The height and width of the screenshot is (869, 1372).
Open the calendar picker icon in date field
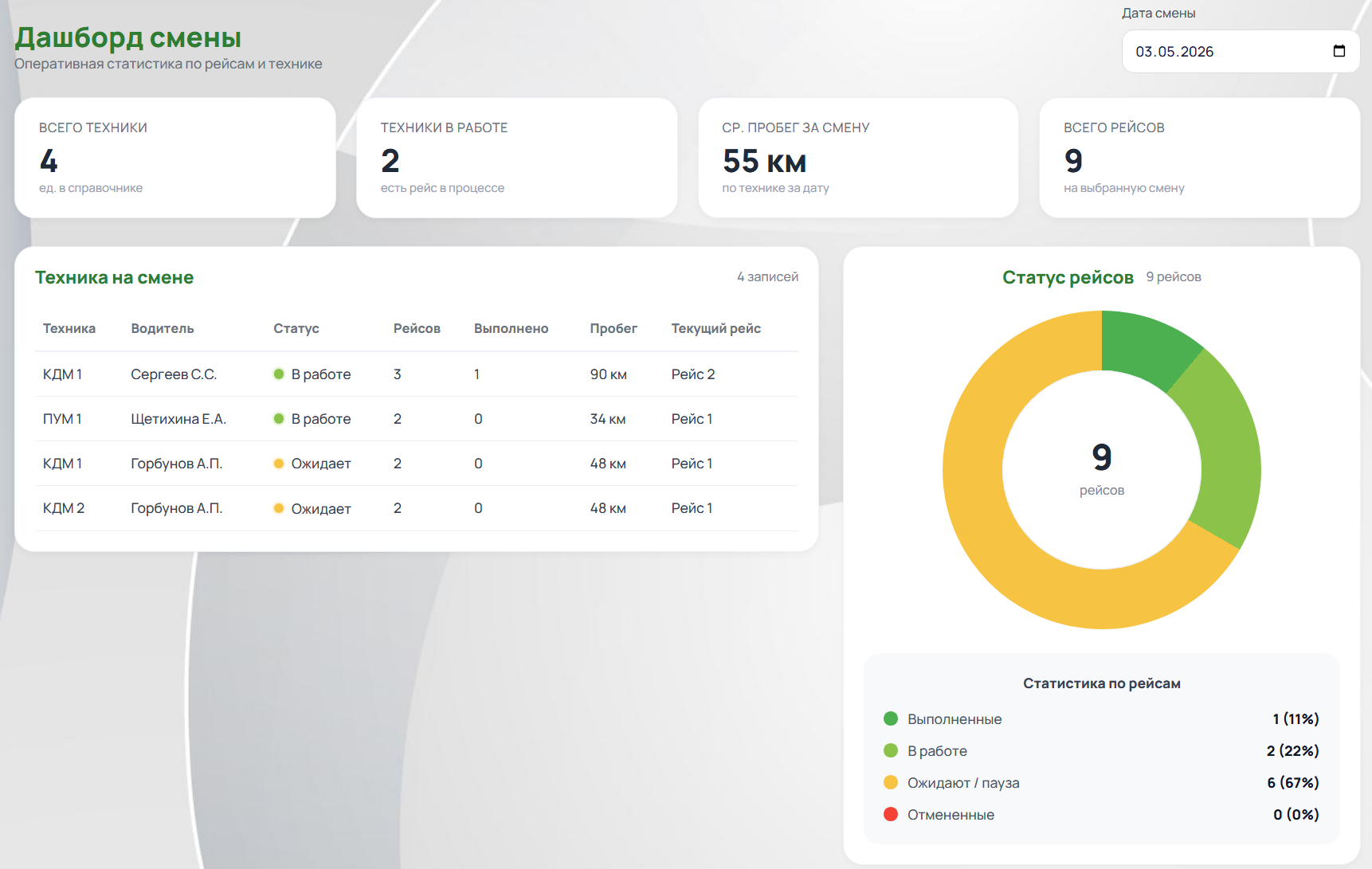coord(1339,51)
